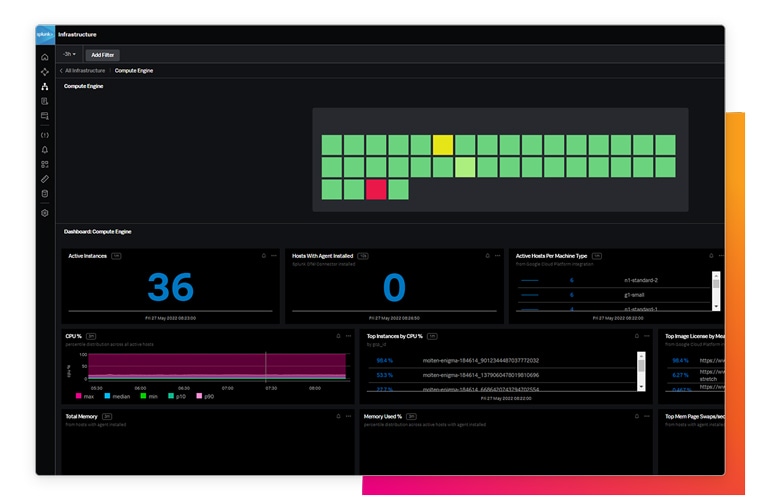Open Data Management sidebar icon
Screen dimensions: 760x500
coord(45,193)
